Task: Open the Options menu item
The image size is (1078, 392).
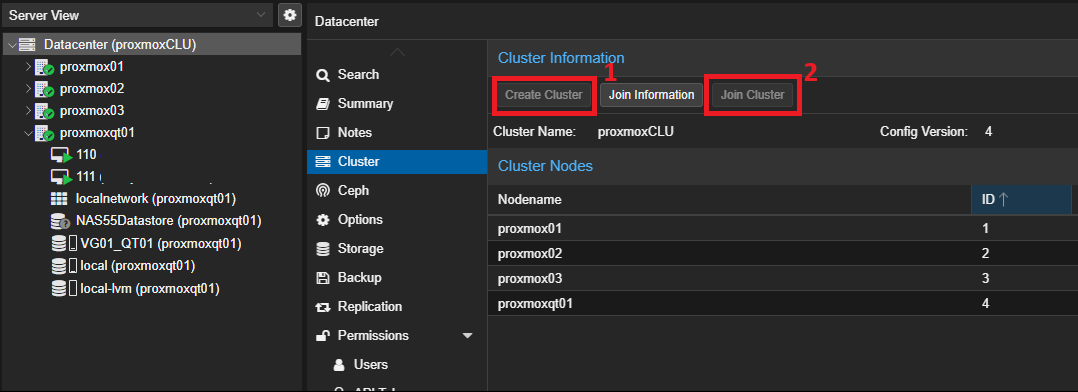Action: pyautogui.click(x=397, y=220)
